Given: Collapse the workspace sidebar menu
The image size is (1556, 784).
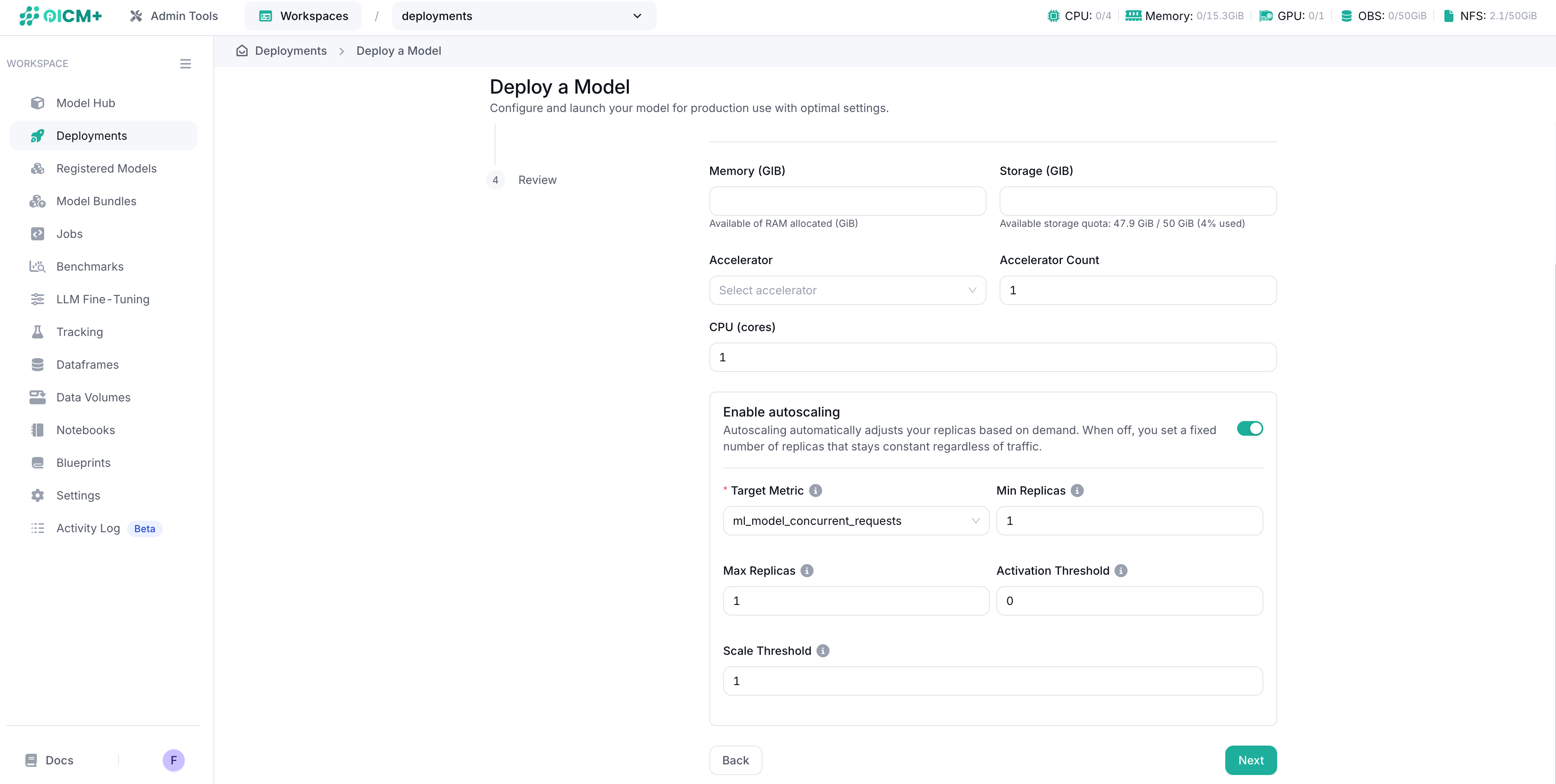Looking at the screenshot, I should point(186,63).
